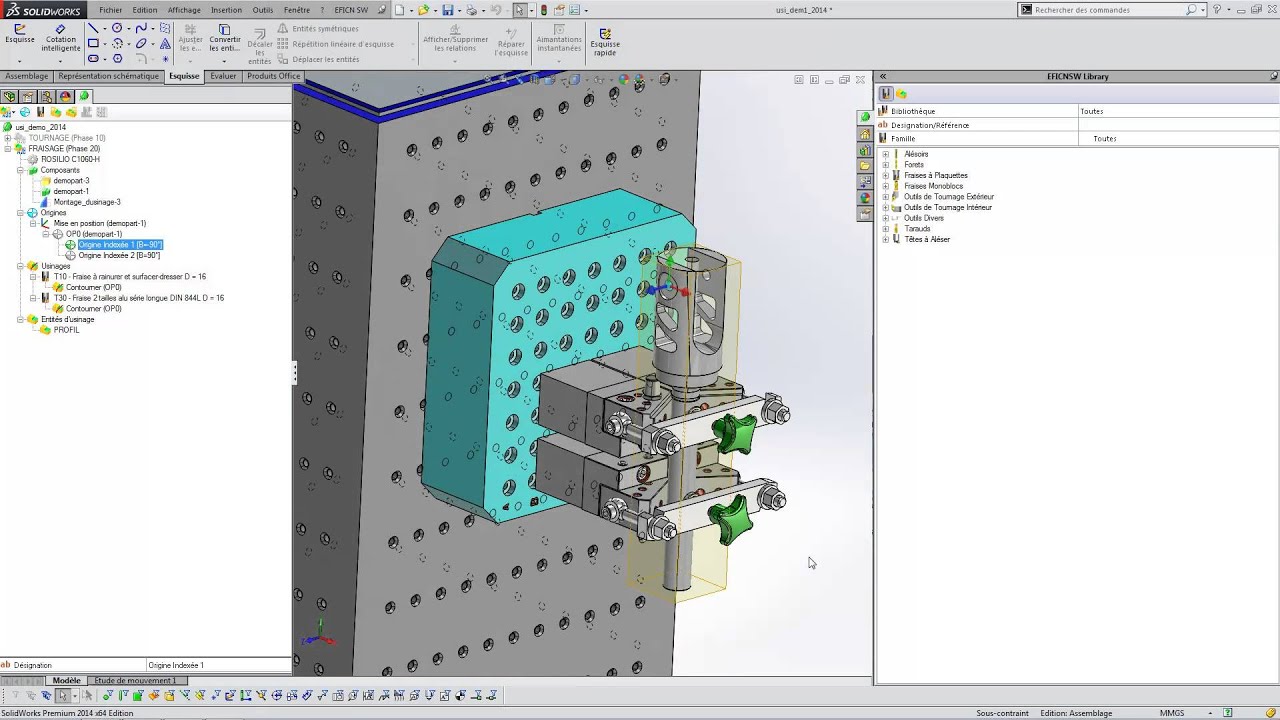Click yellow-green icon in EFICNSW Library toolbar

(x=901, y=94)
